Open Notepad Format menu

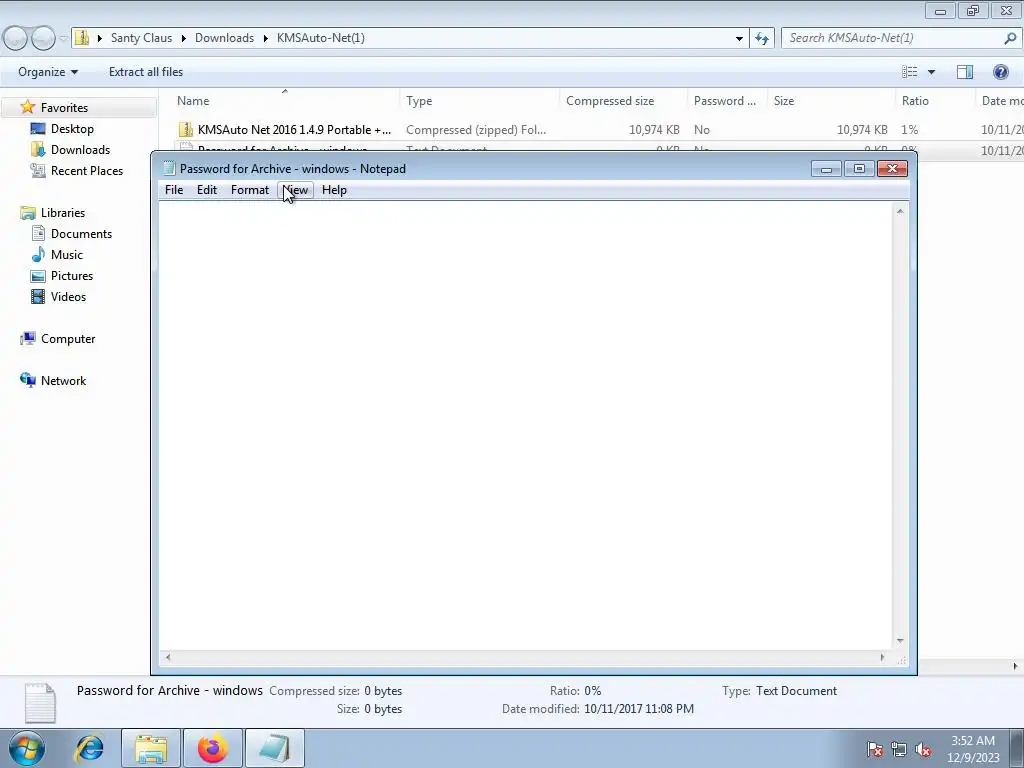coord(249,190)
